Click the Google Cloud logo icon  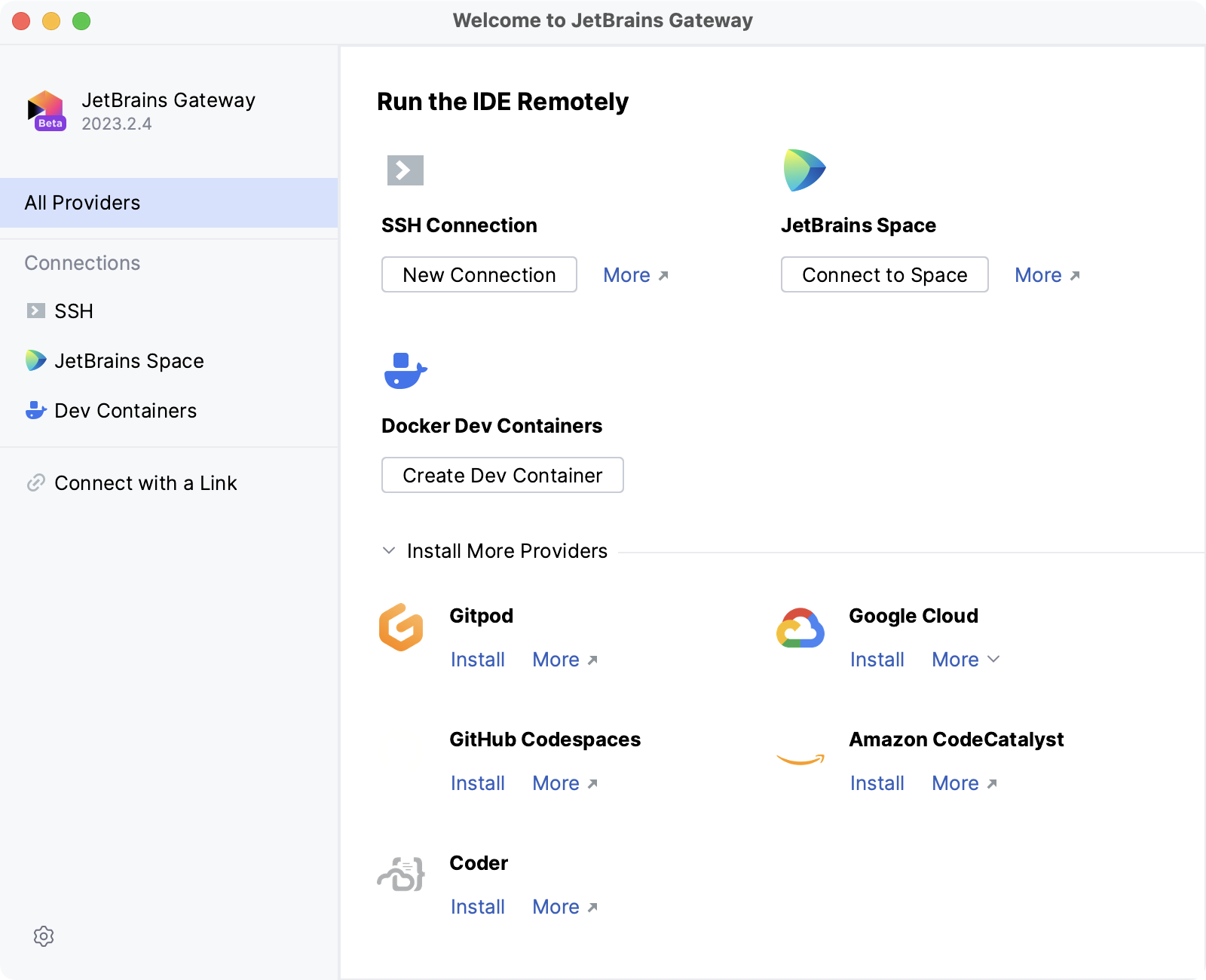coord(800,629)
